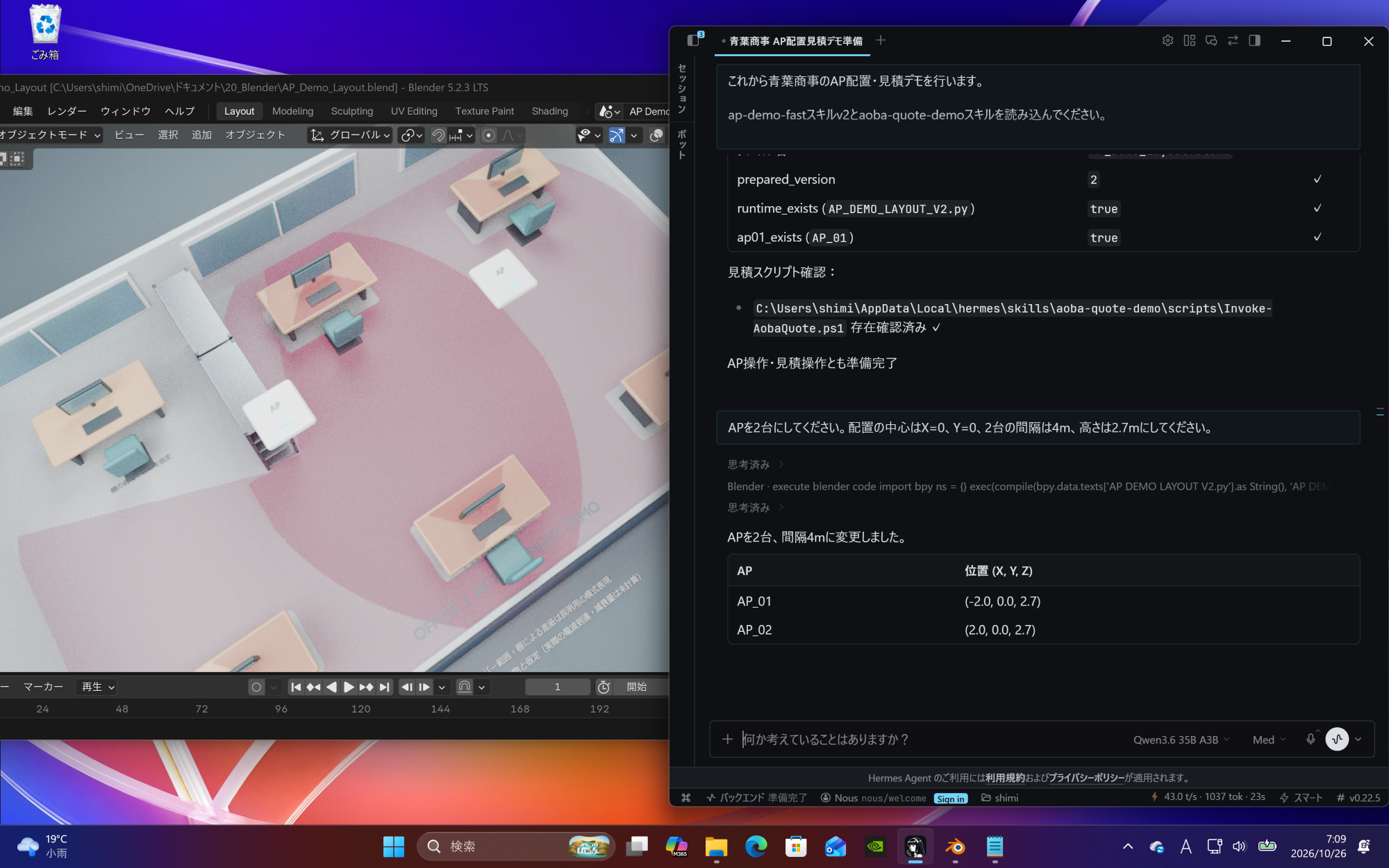Toggle the left sidebar icon with badge 3
The image size is (1389, 868).
(x=693, y=40)
